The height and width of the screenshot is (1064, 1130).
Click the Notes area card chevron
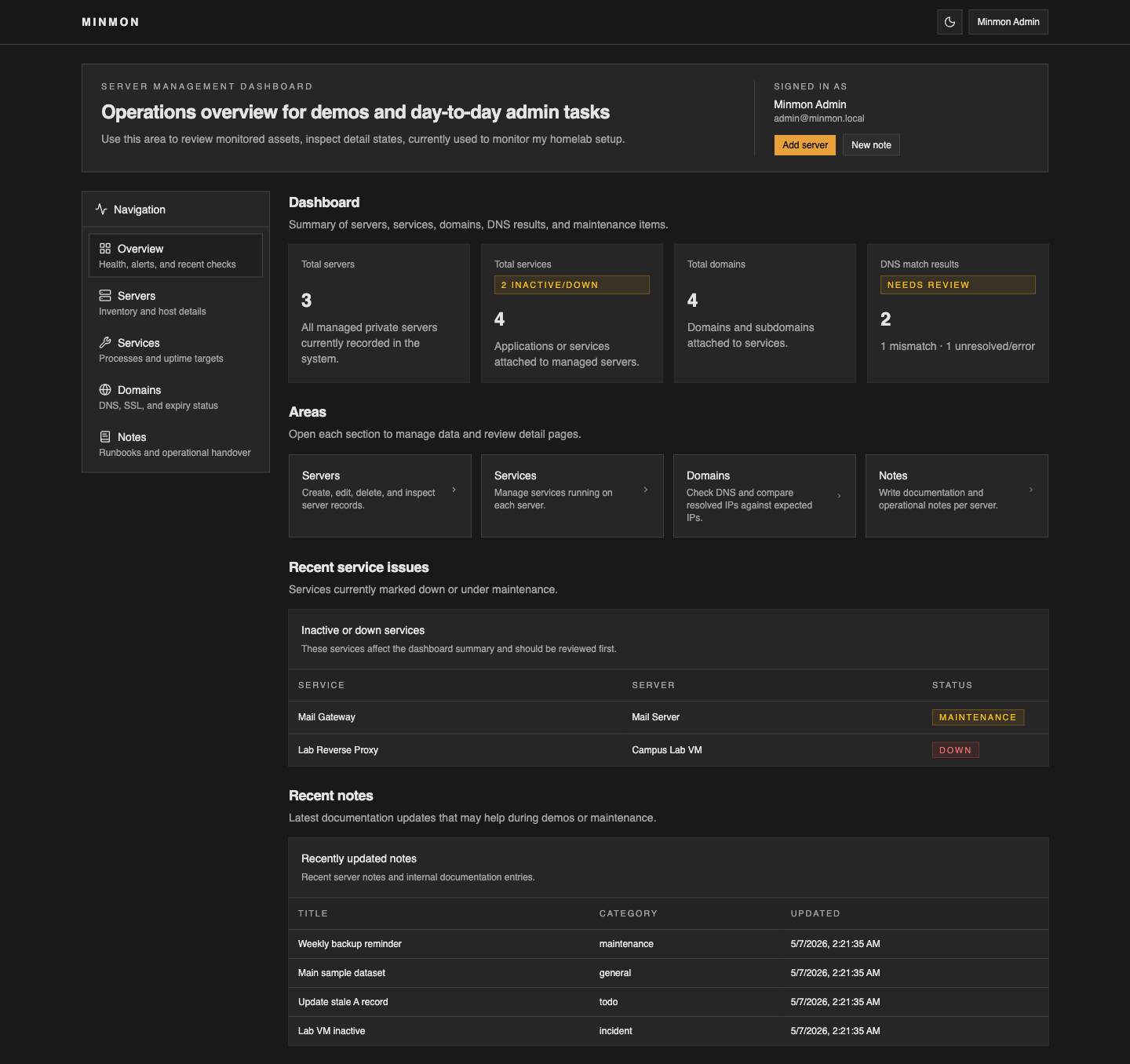coord(1031,490)
